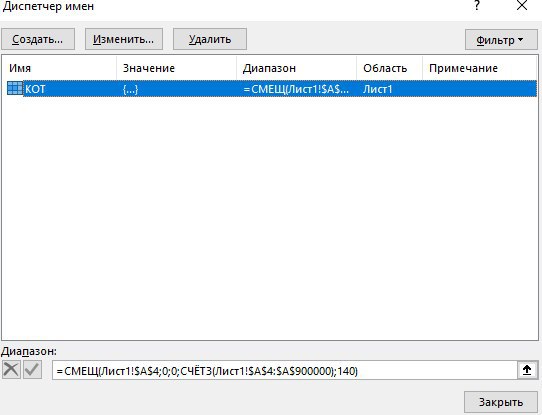Click the {...} value cell

(x=130, y=89)
